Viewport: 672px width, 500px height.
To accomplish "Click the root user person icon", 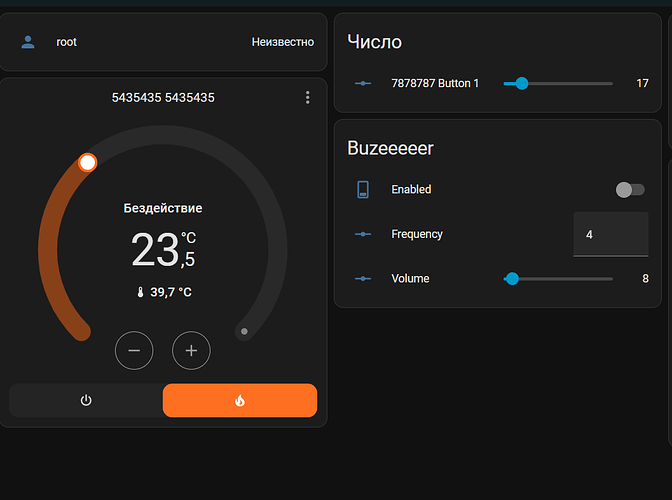I will click(x=28, y=42).
